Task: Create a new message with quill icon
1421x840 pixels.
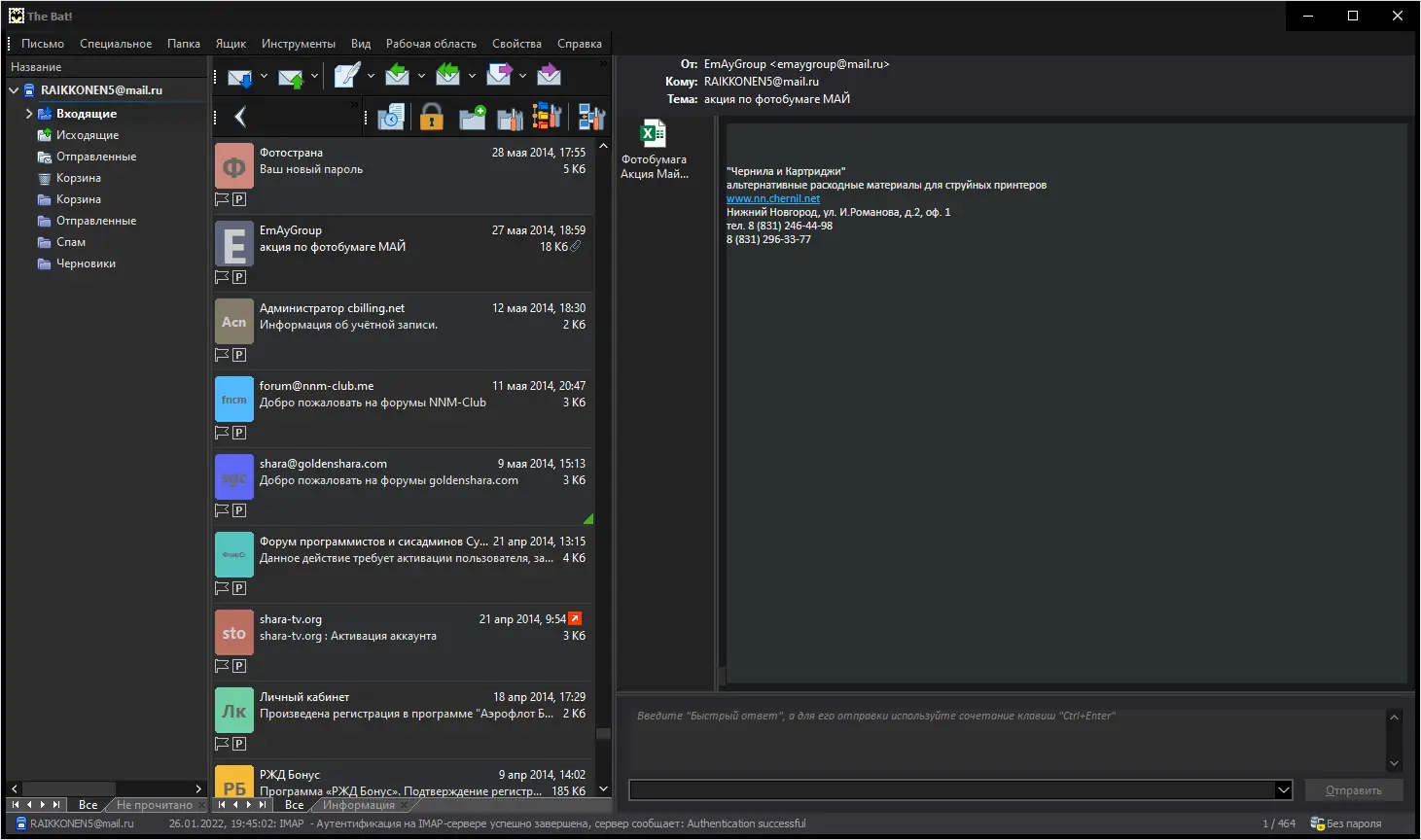Action: click(x=346, y=75)
